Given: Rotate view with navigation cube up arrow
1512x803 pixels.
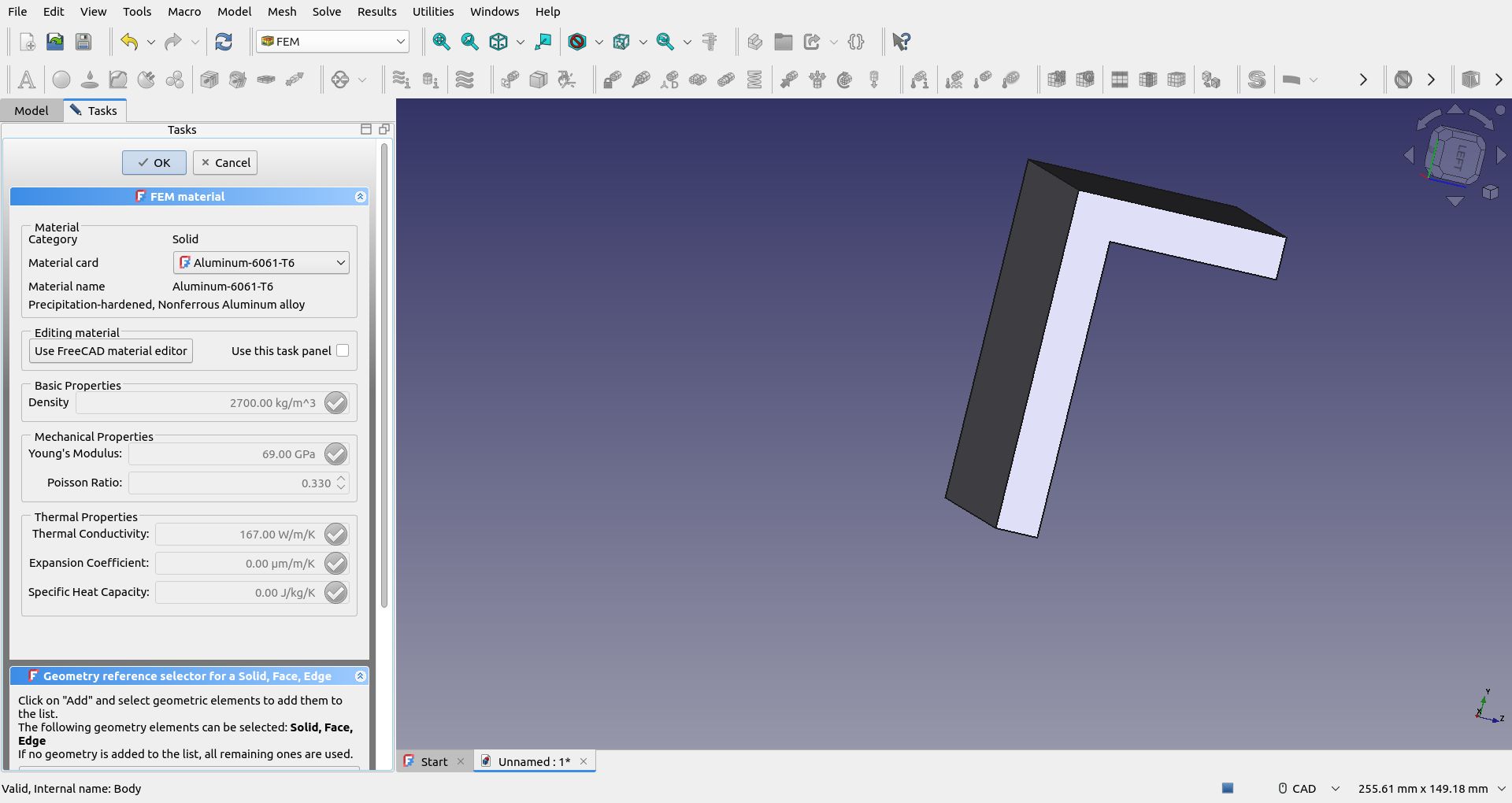Looking at the screenshot, I should coord(1455,109).
